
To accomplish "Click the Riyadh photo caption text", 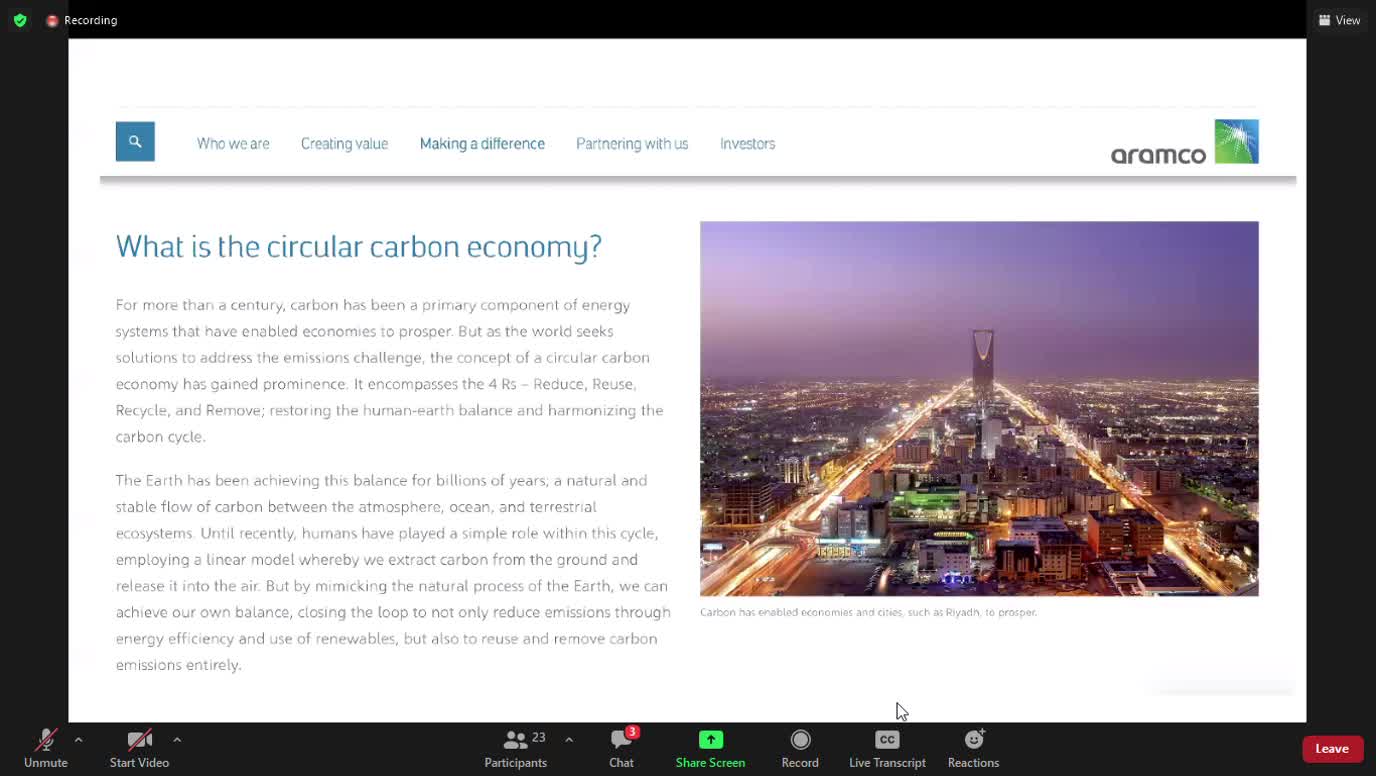I will click(868, 612).
